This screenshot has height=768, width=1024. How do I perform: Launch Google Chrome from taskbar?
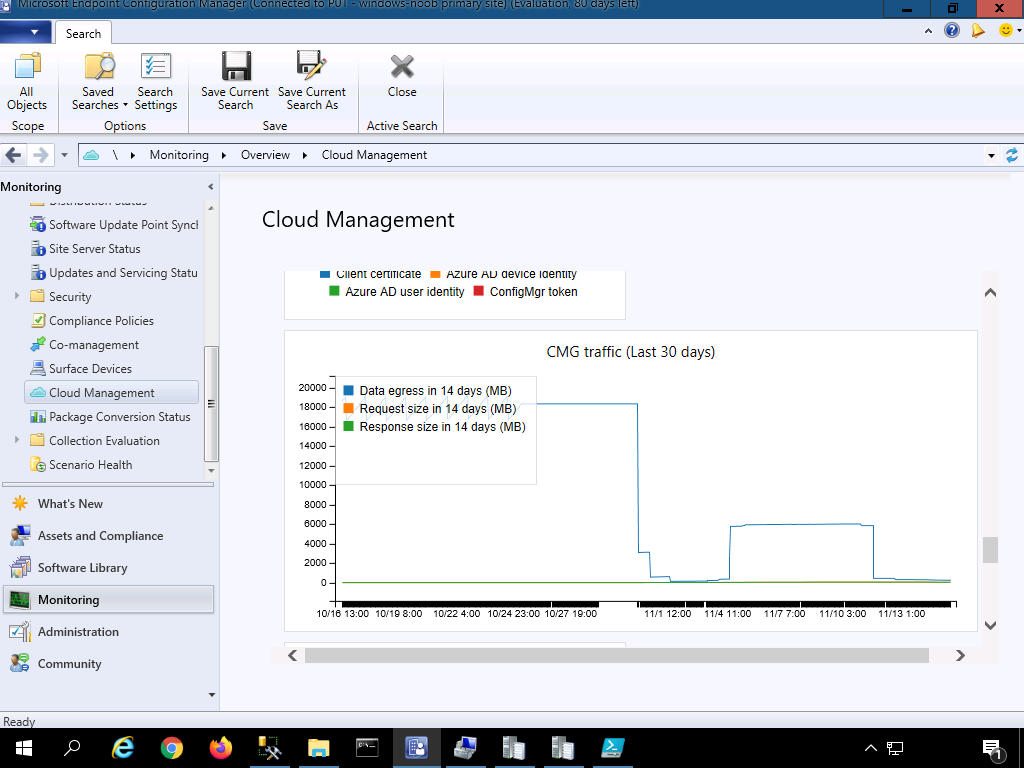pos(172,748)
